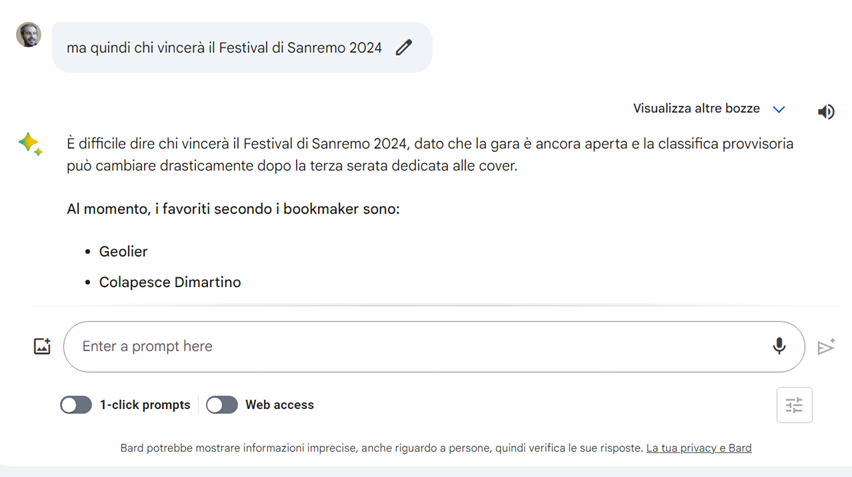The height and width of the screenshot is (477, 852).
Task: Expand the drafts chevron arrow
Action: click(x=779, y=109)
